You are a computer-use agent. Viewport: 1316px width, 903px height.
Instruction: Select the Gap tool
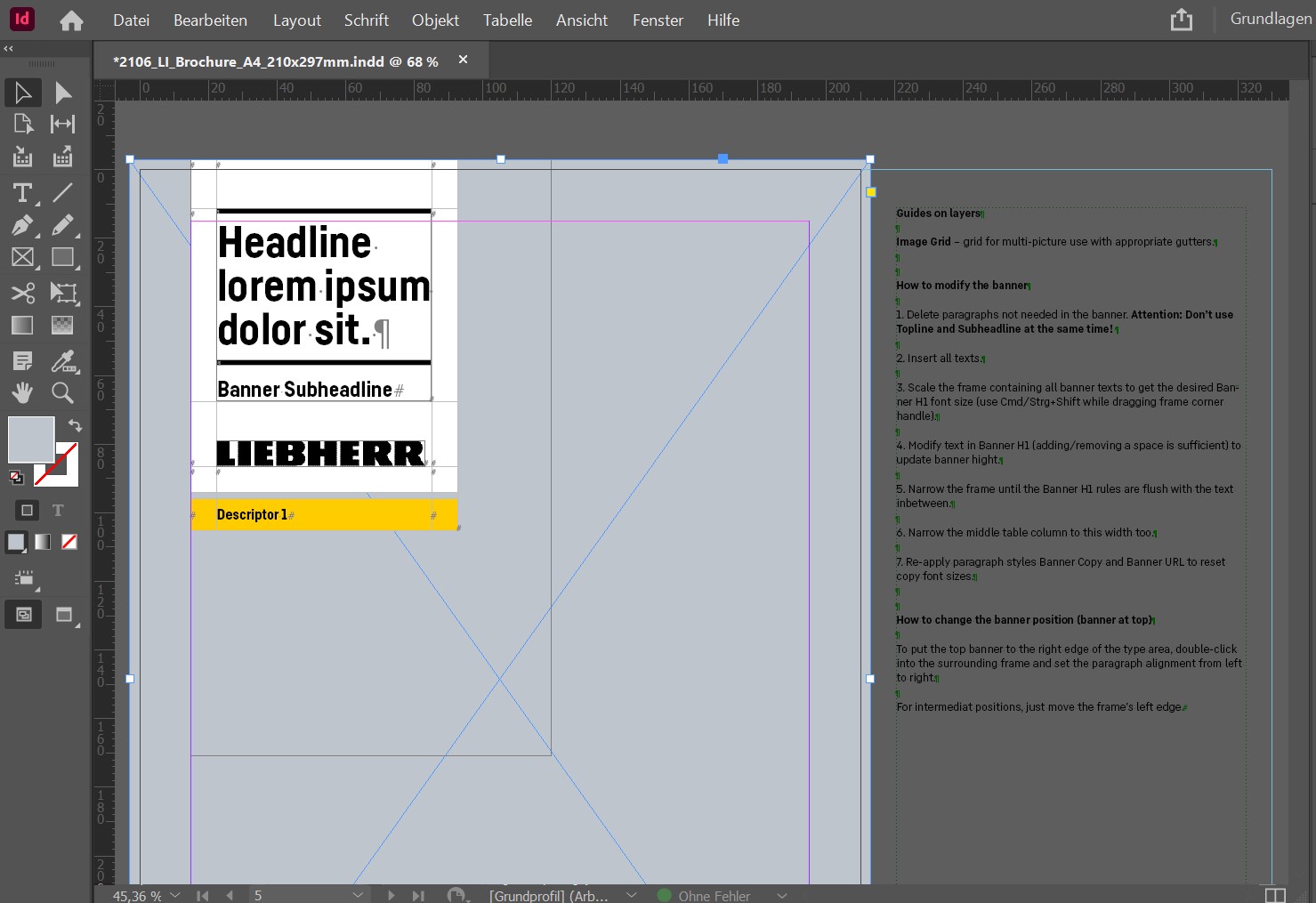[x=62, y=125]
